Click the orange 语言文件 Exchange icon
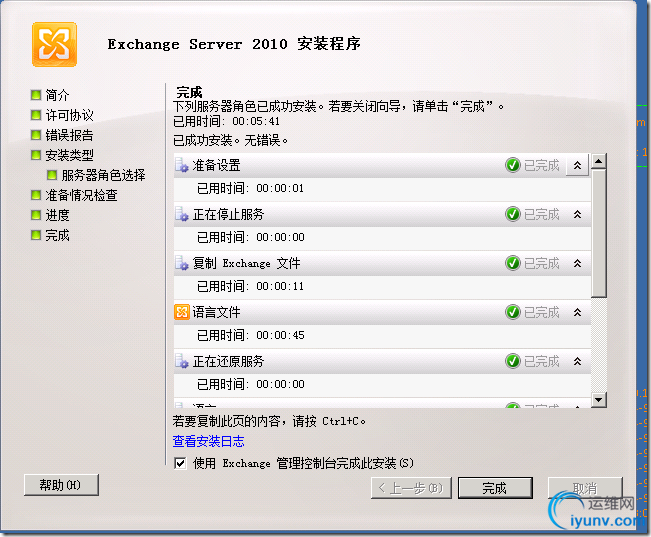The image size is (651, 537). tap(182, 312)
